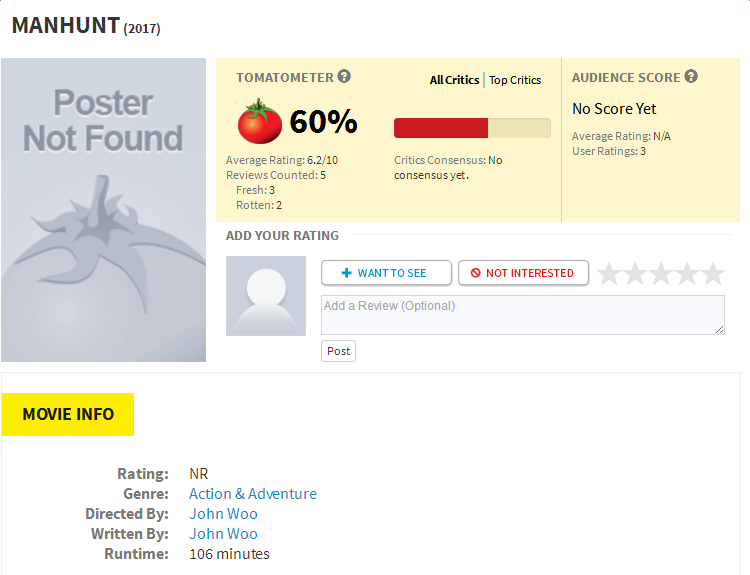
Task: Open writer John Woo's link
Action: (x=223, y=534)
